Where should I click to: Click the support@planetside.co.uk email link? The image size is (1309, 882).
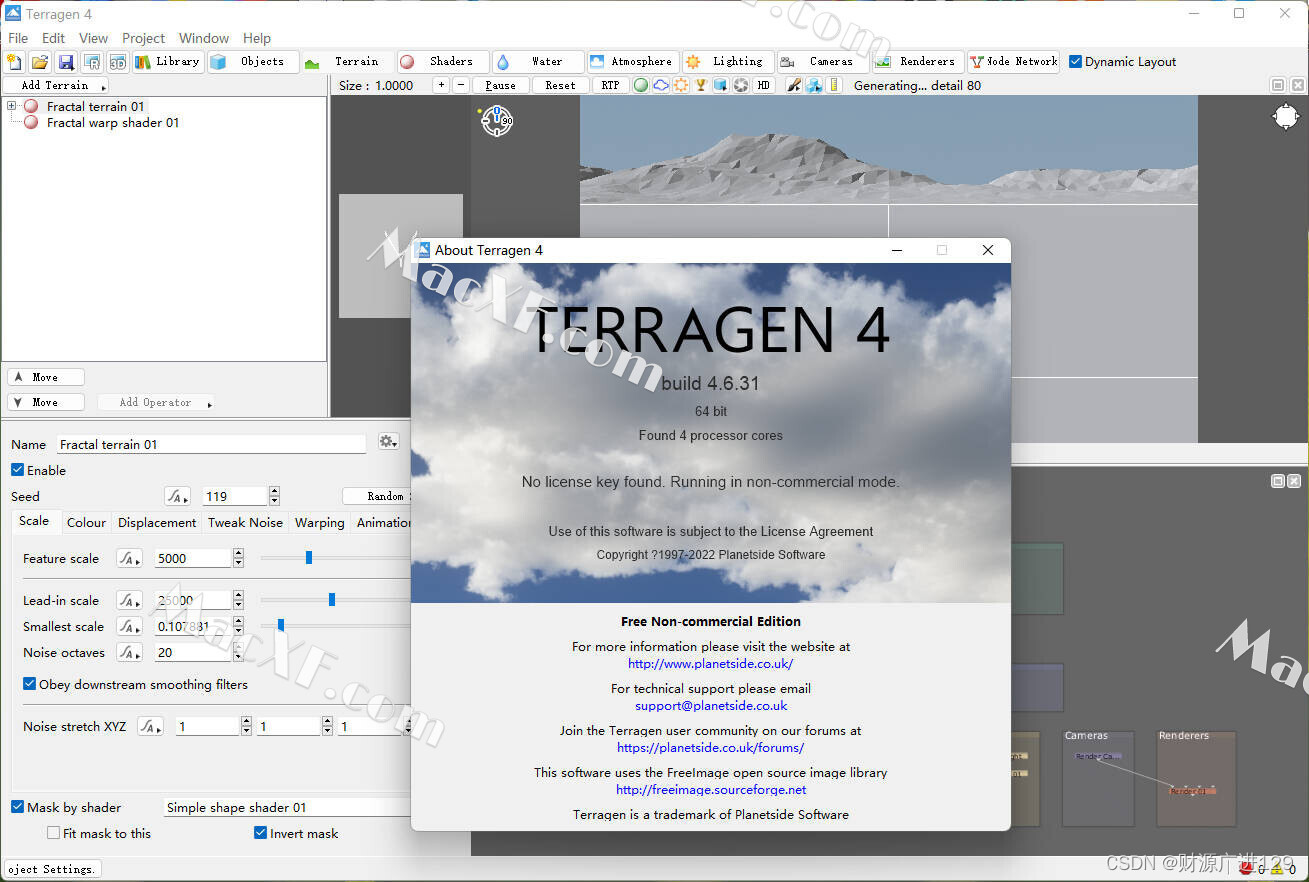click(711, 705)
